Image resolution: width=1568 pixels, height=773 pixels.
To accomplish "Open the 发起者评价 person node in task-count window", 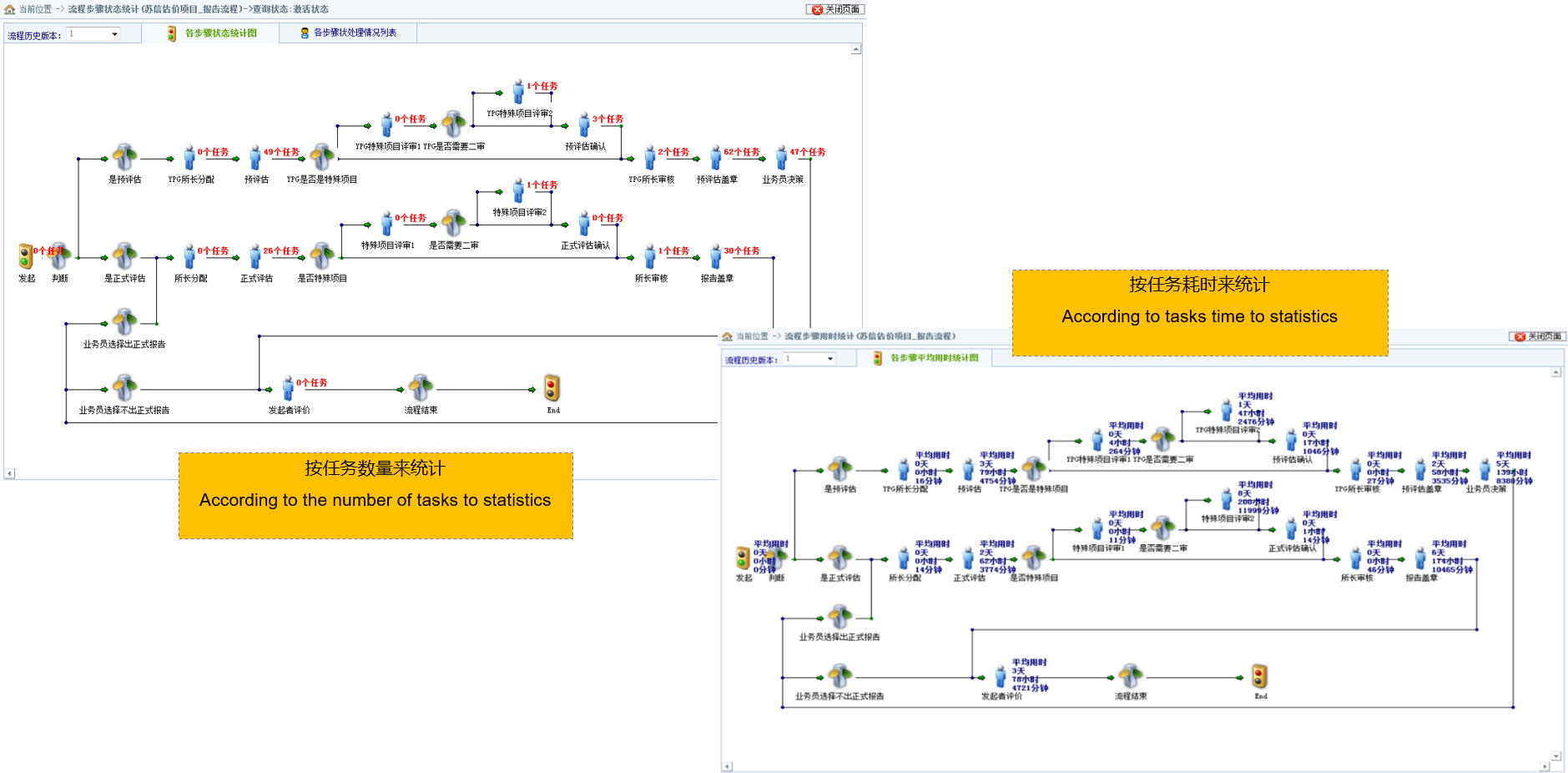I will point(288,389).
